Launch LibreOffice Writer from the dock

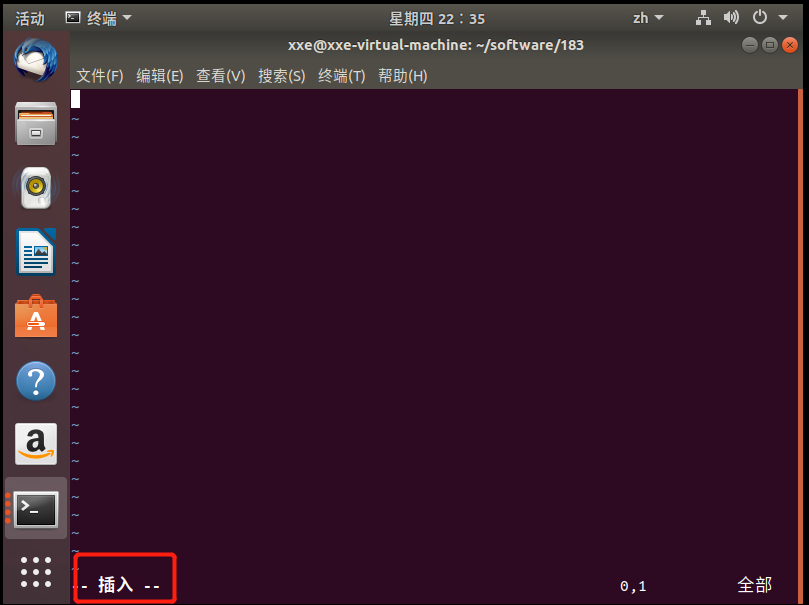(36, 252)
